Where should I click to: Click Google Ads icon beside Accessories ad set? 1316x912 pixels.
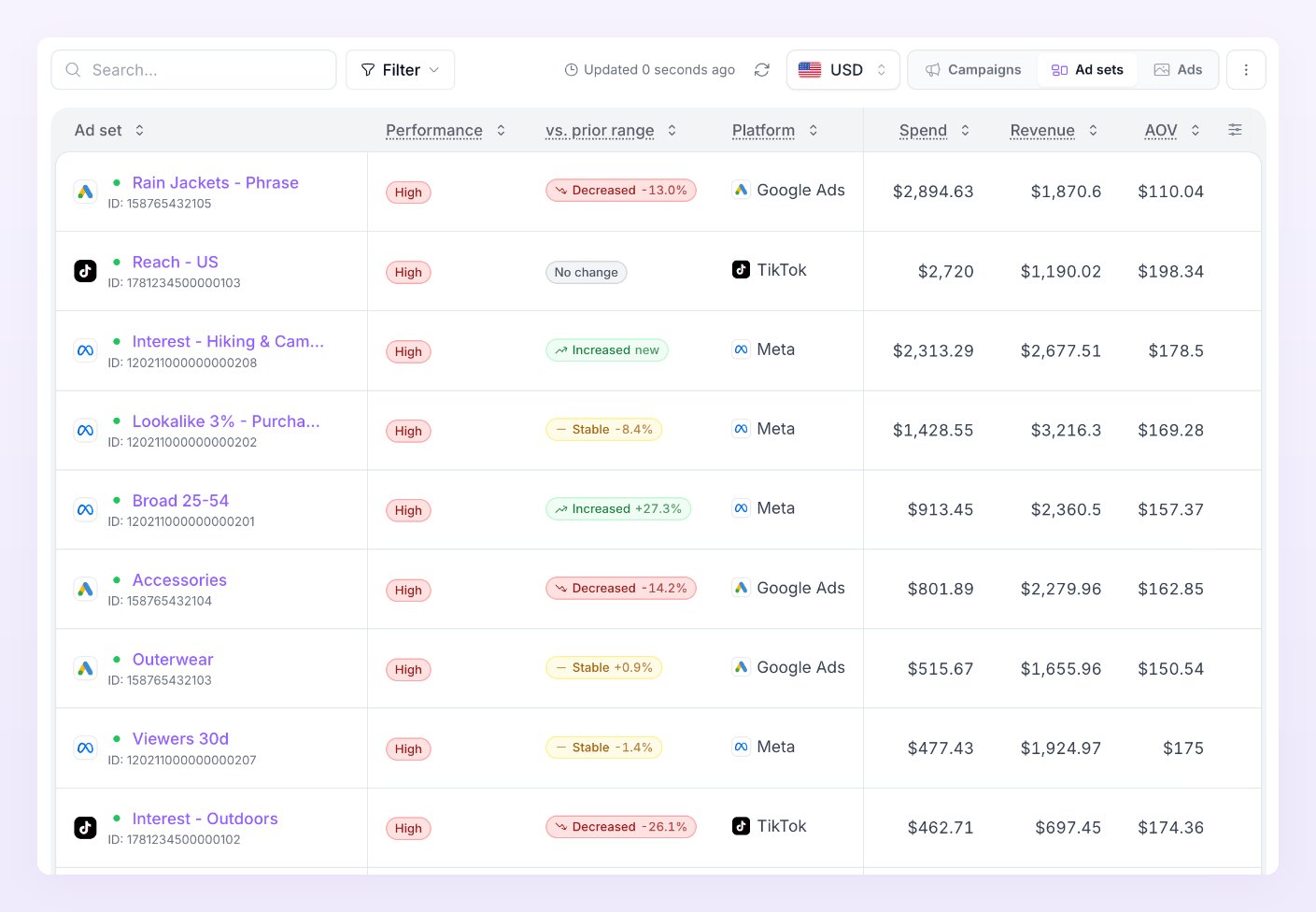click(x=85, y=589)
